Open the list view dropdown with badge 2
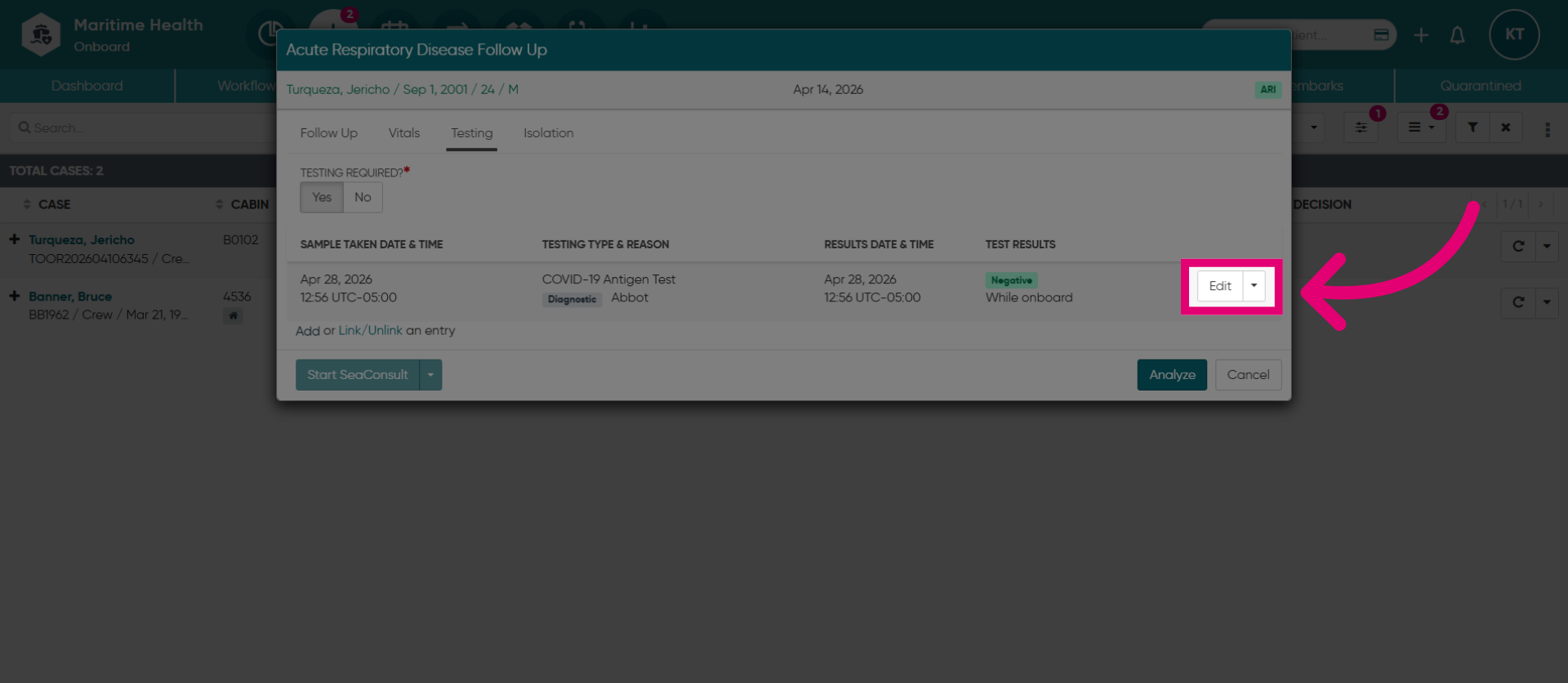 pyautogui.click(x=1421, y=127)
